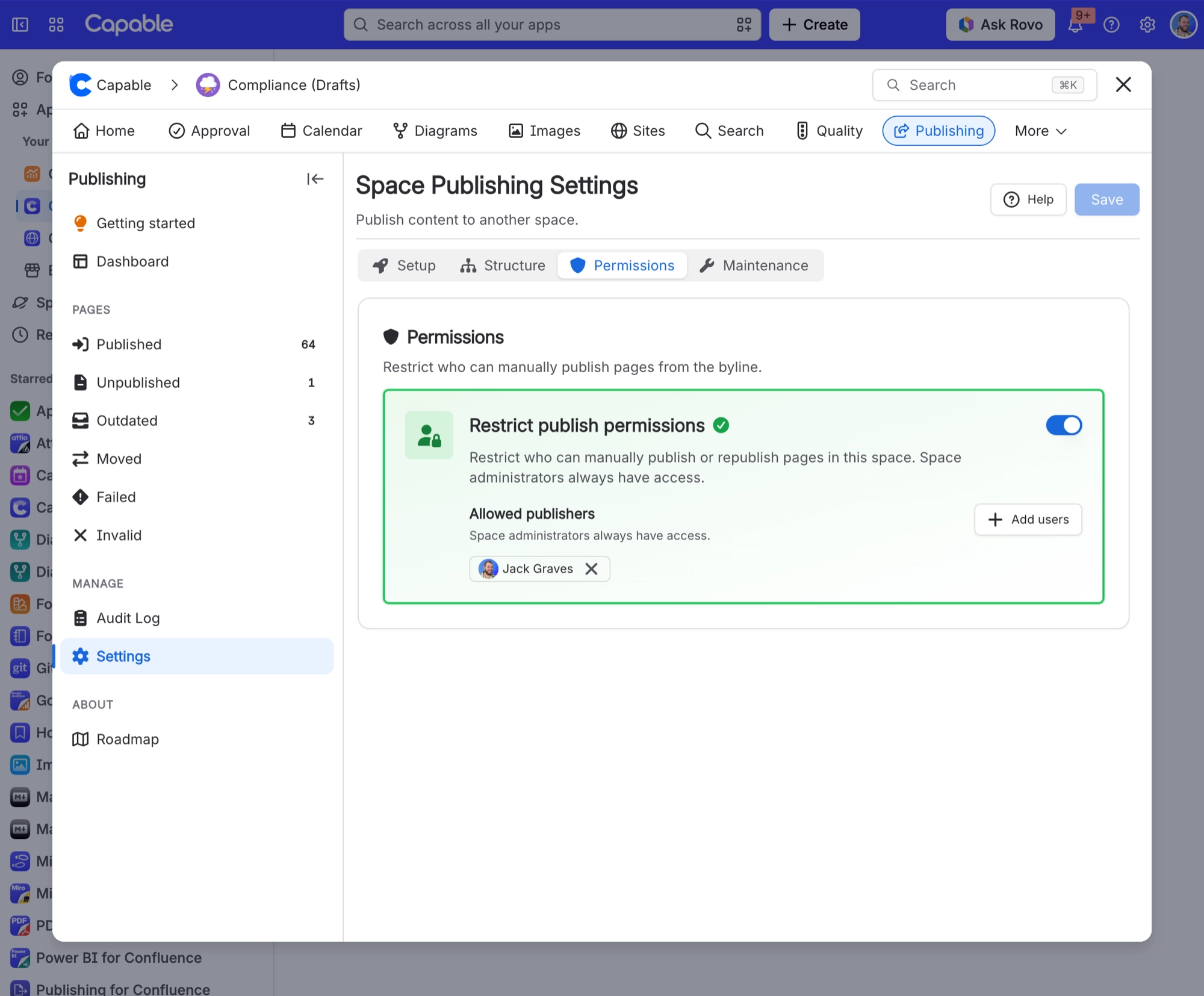
Task: Select the Permissions tab
Action: coord(622,266)
